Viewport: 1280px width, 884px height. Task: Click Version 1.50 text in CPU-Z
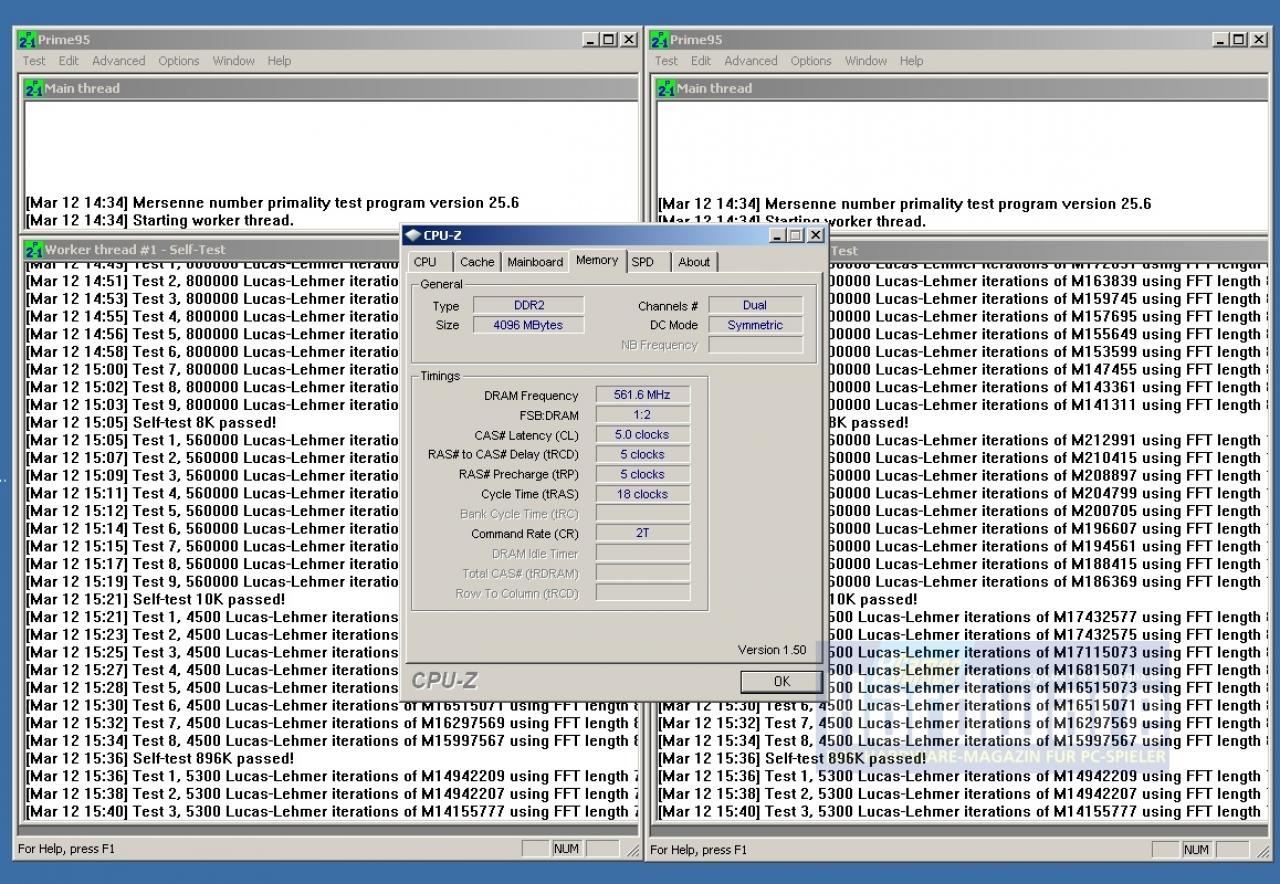click(772, 650)
